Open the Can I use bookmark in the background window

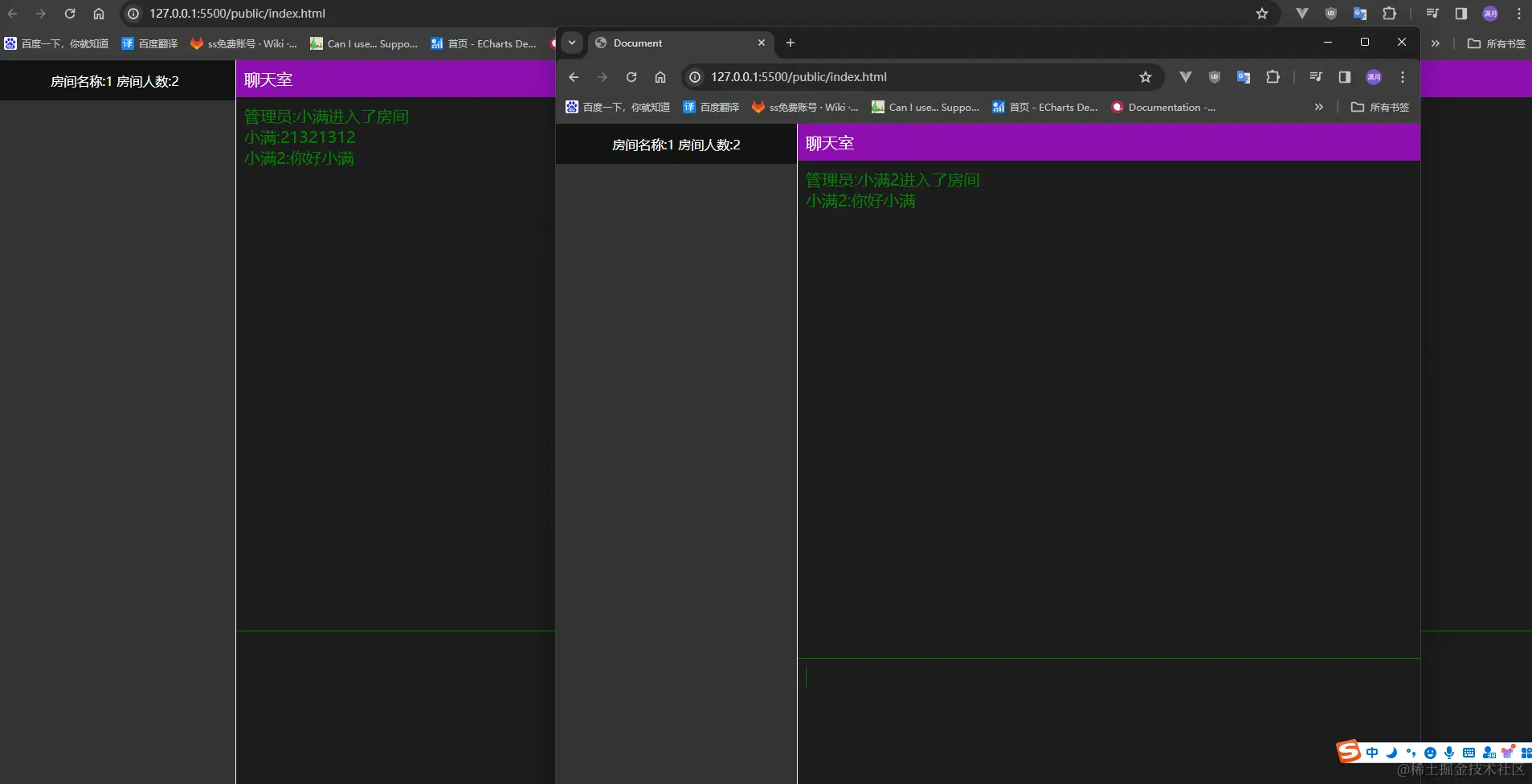tap(364, 43)
